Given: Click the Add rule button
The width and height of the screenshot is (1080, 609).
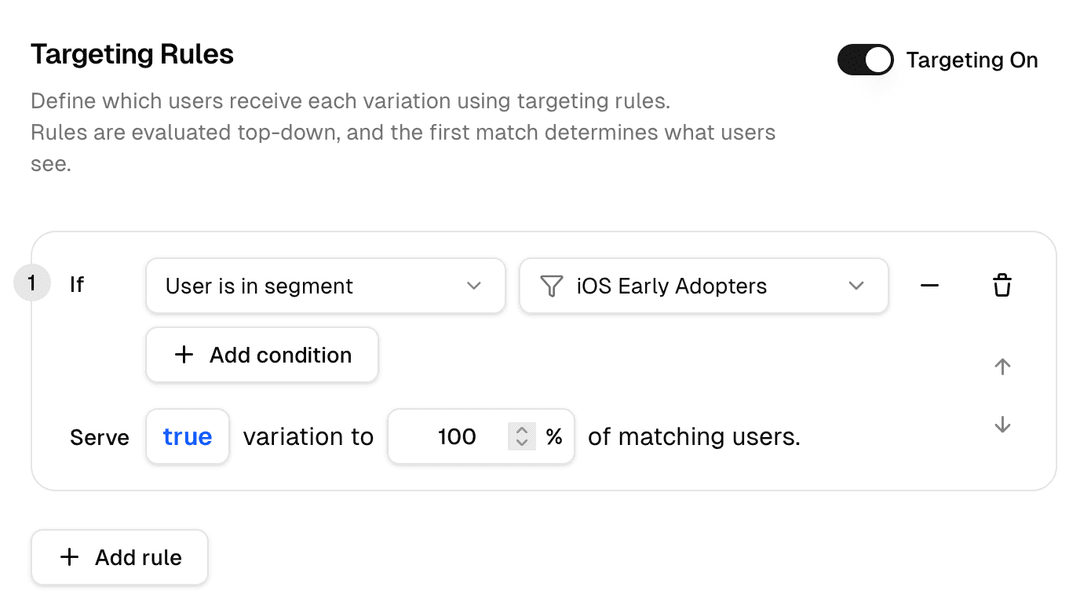Looking at the screenshot, I should pyautogui.click(x=119, y=557).
